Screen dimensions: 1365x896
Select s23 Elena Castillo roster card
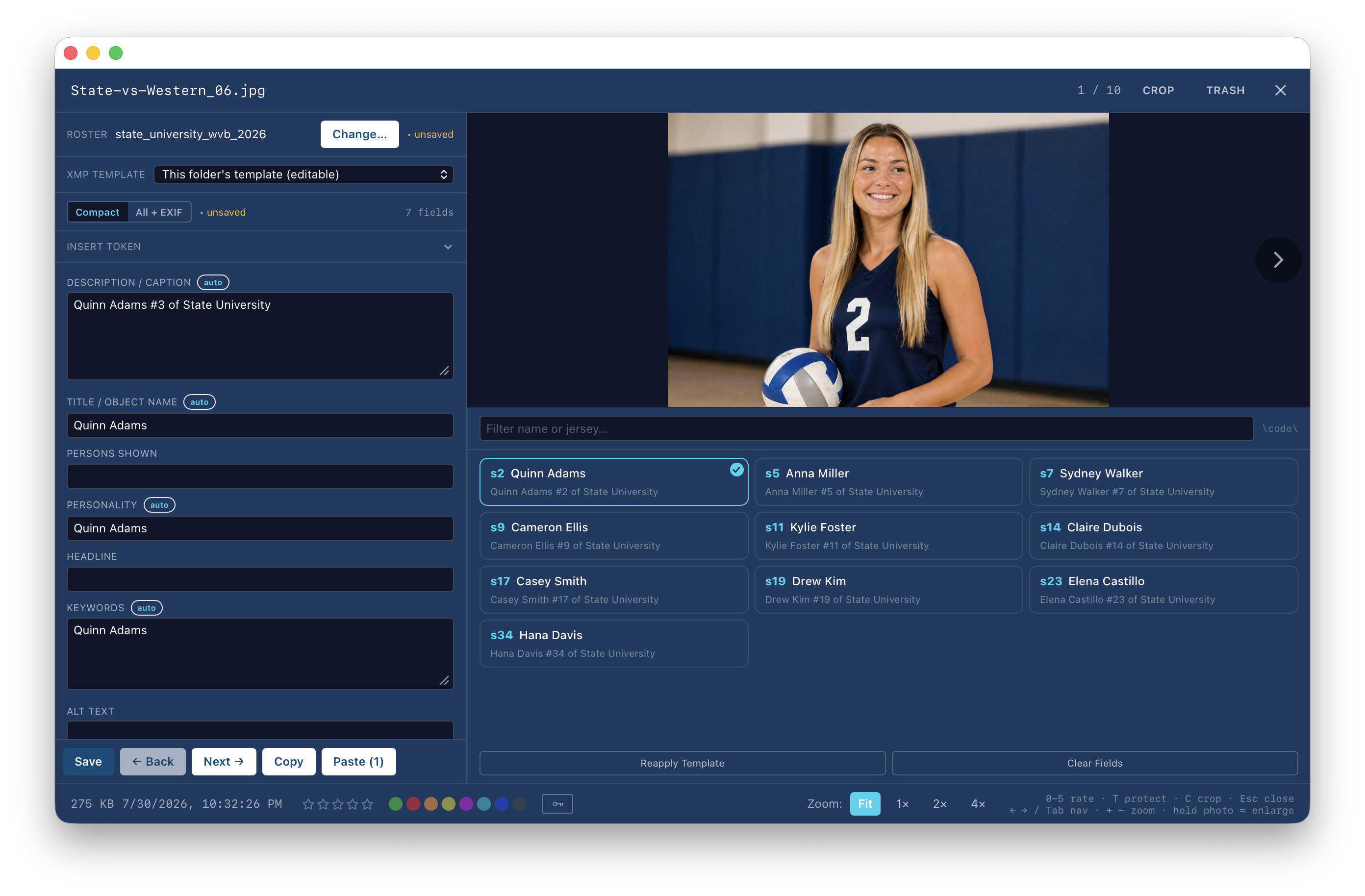(1163, 589)
